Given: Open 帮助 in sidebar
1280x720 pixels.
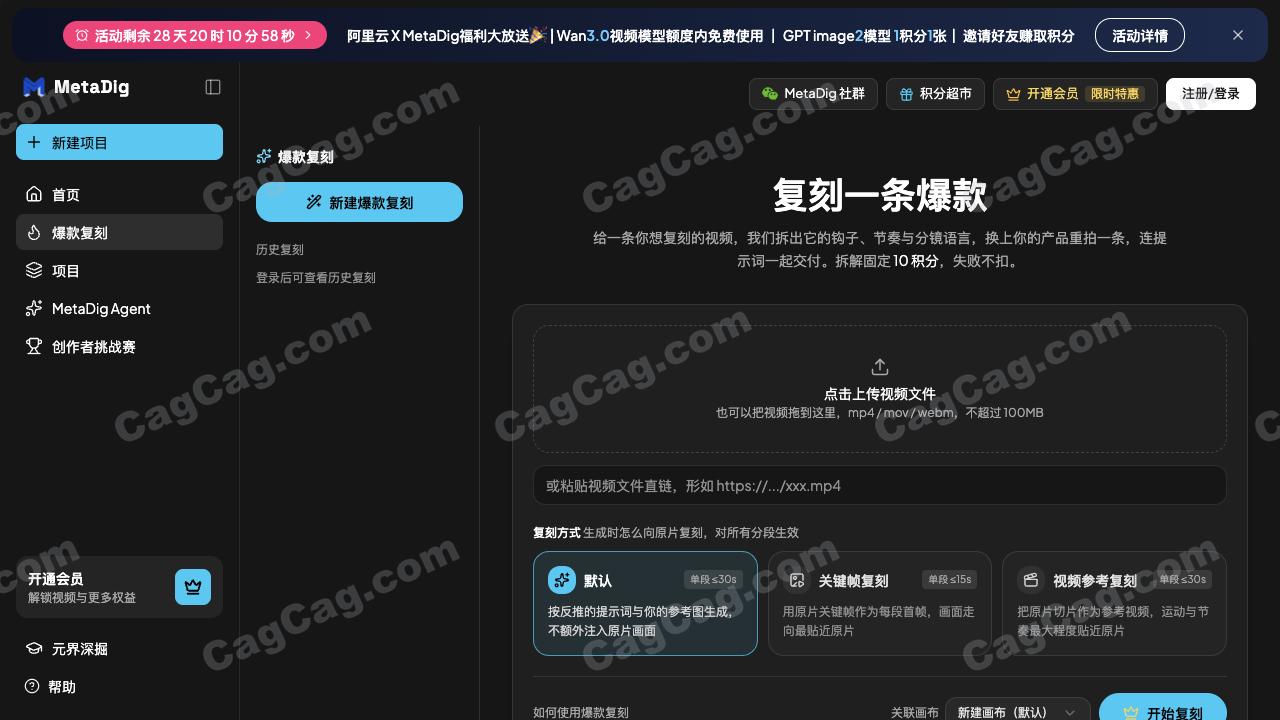Looking at the screenshot, I should click(x=119, y=686).
